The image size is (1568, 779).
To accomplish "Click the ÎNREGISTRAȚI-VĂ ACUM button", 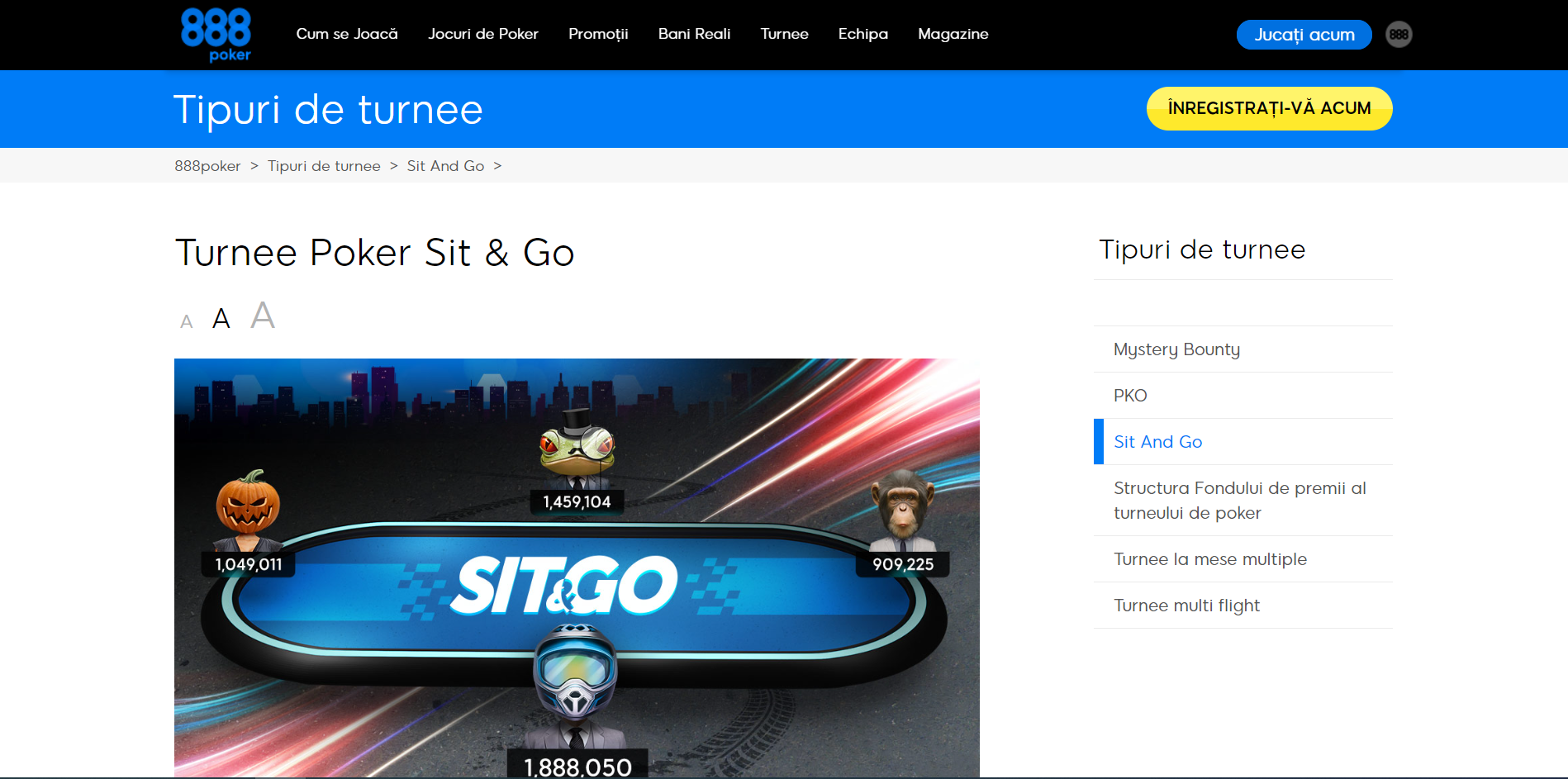I will (1270, 108).
